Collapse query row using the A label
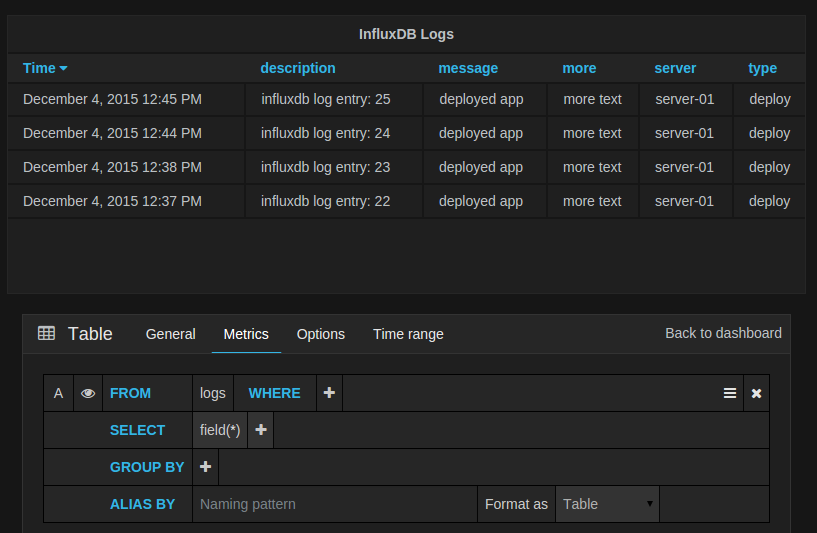Viewport: 817px width, 533px height. pos(58,393)
